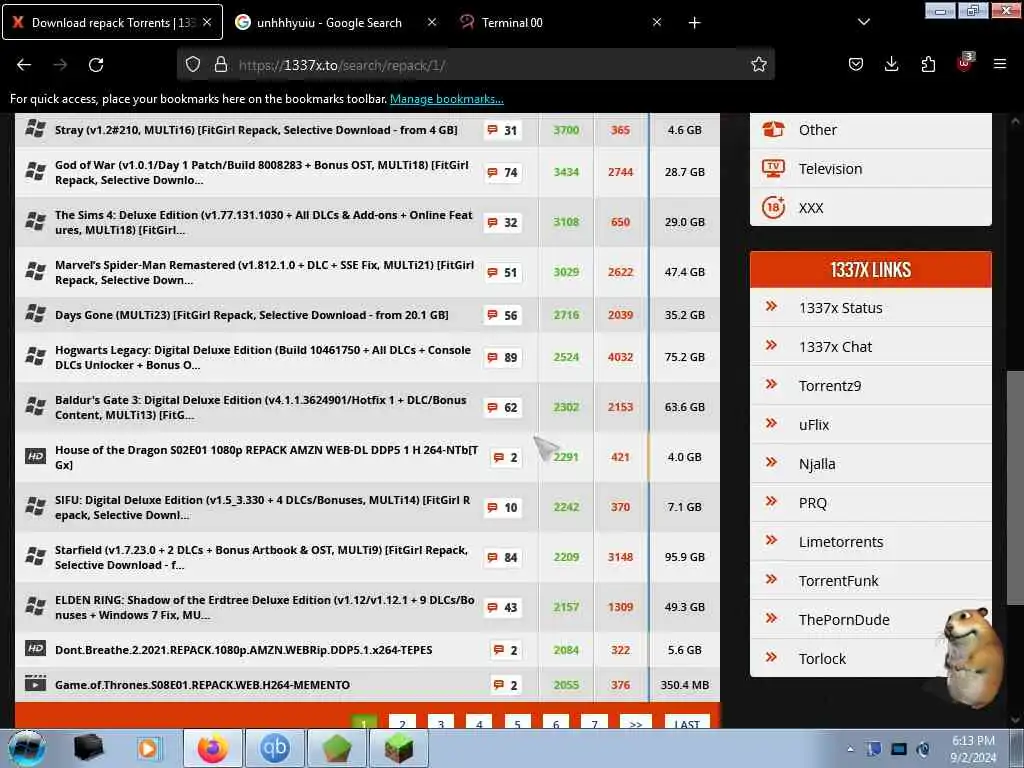Select the Download repack Torrents tab
The image size is (1024, 768).
point(112,22)
